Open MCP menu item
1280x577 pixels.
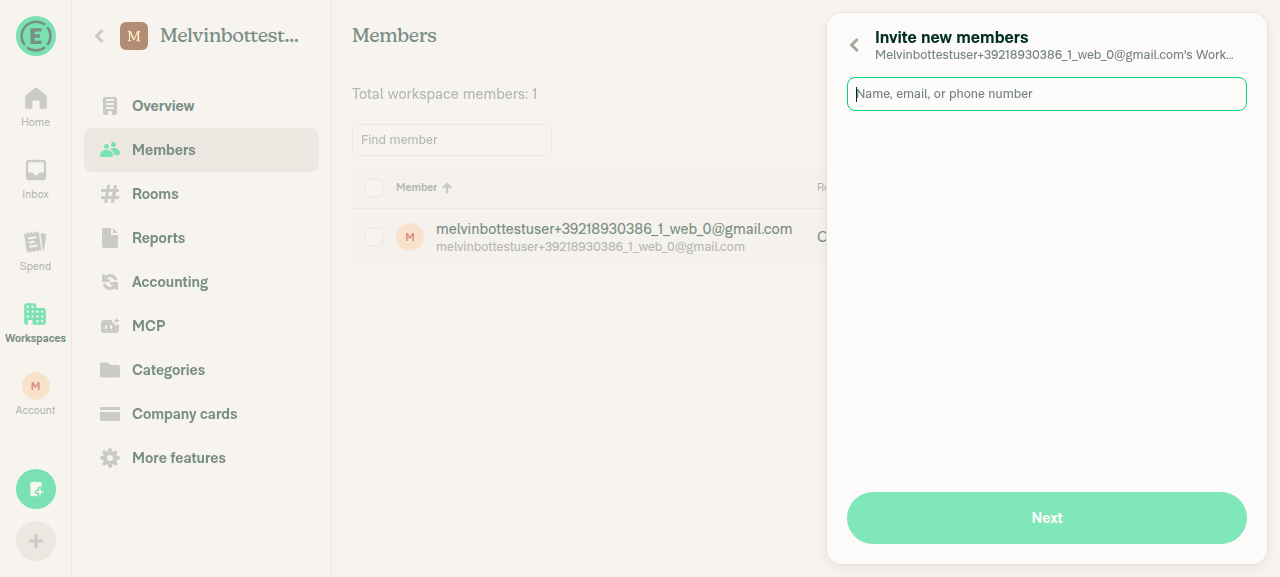[x=201, y=326]
